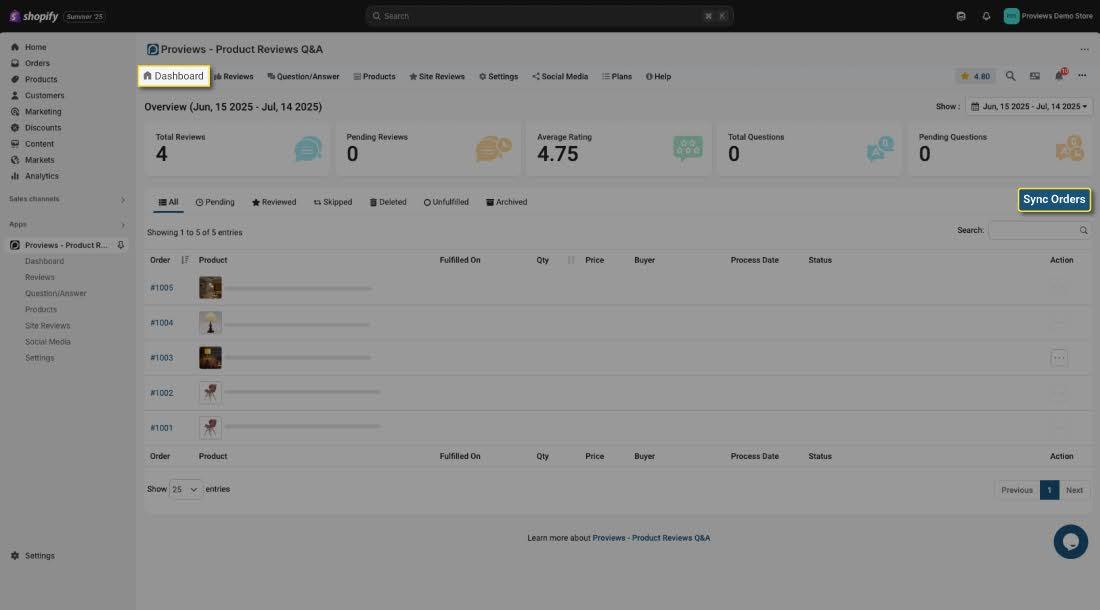The height and width of the screenshot is (610, 1100).
Task: Click the pin icon beside Proviews app
Action: pyautogui.click(x=121, y=245)
